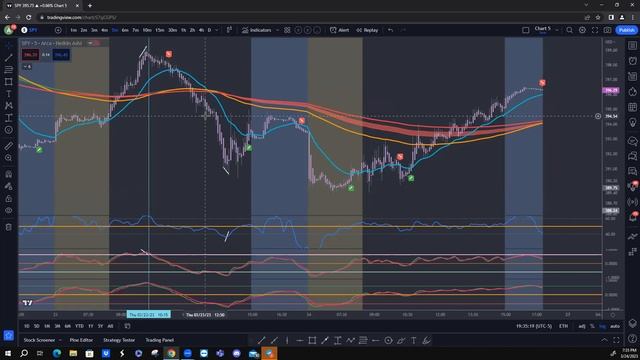Screen dimensions: 640x360
Task: Open the chart snapshot camera
Action: click(x=607, y=30)
